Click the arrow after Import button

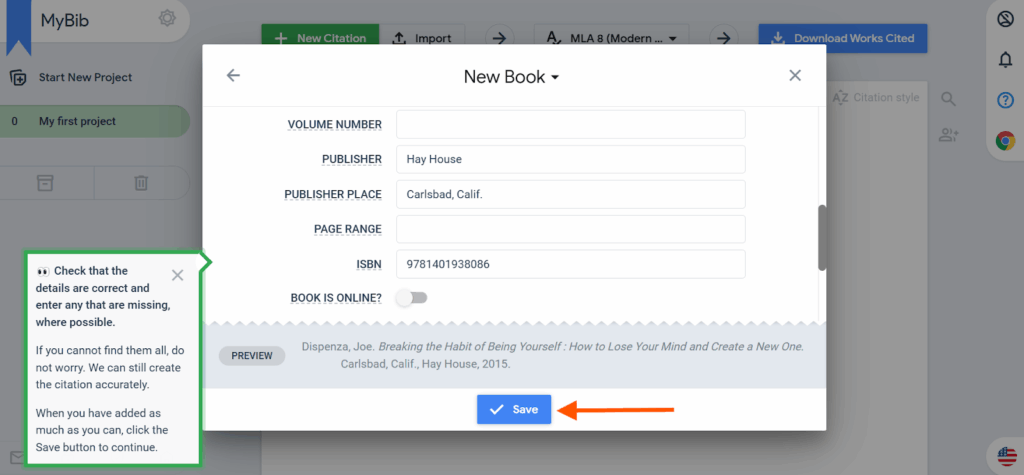click(x=499, y=39)
